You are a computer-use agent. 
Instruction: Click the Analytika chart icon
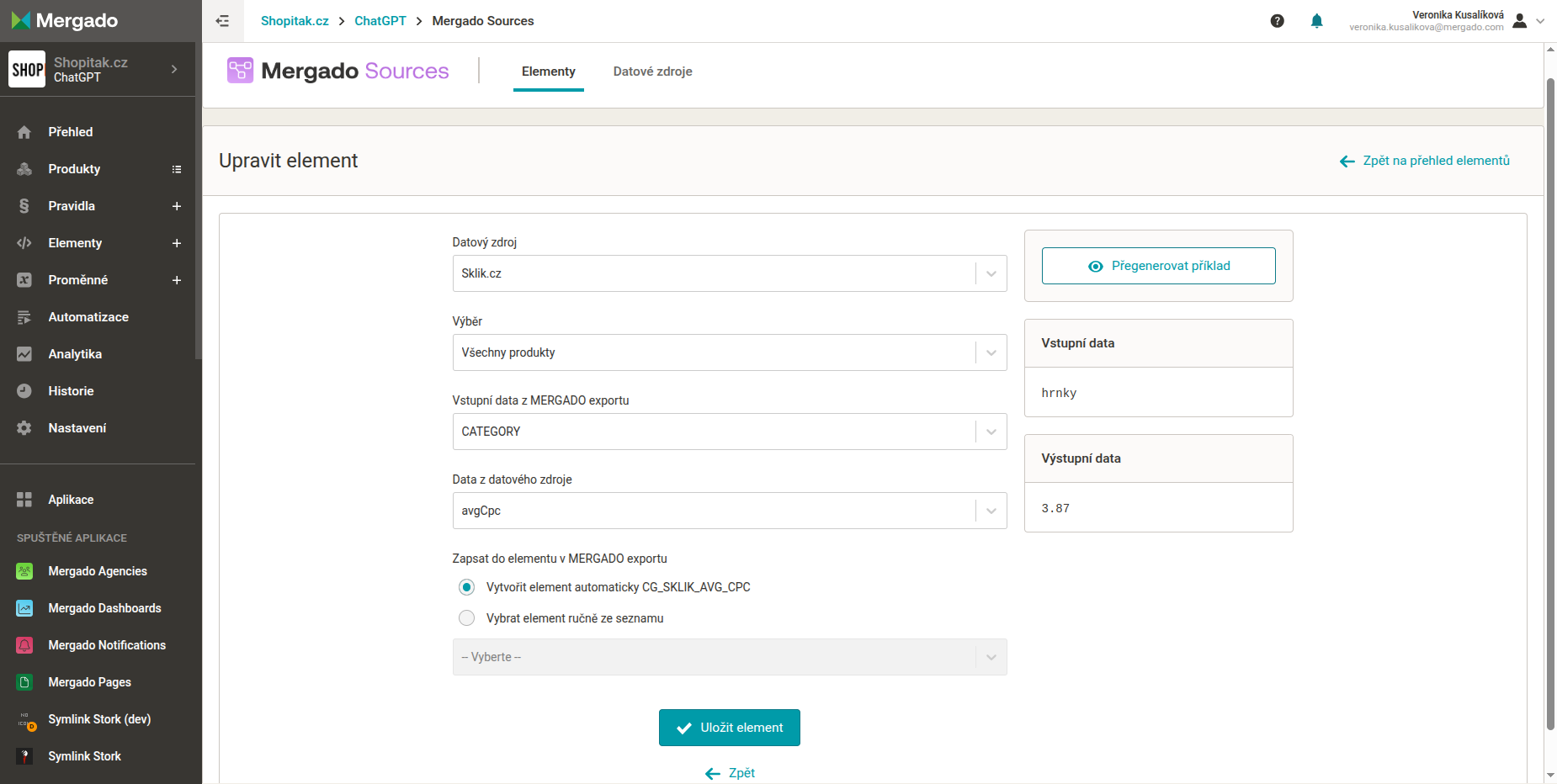pos(24,354)
